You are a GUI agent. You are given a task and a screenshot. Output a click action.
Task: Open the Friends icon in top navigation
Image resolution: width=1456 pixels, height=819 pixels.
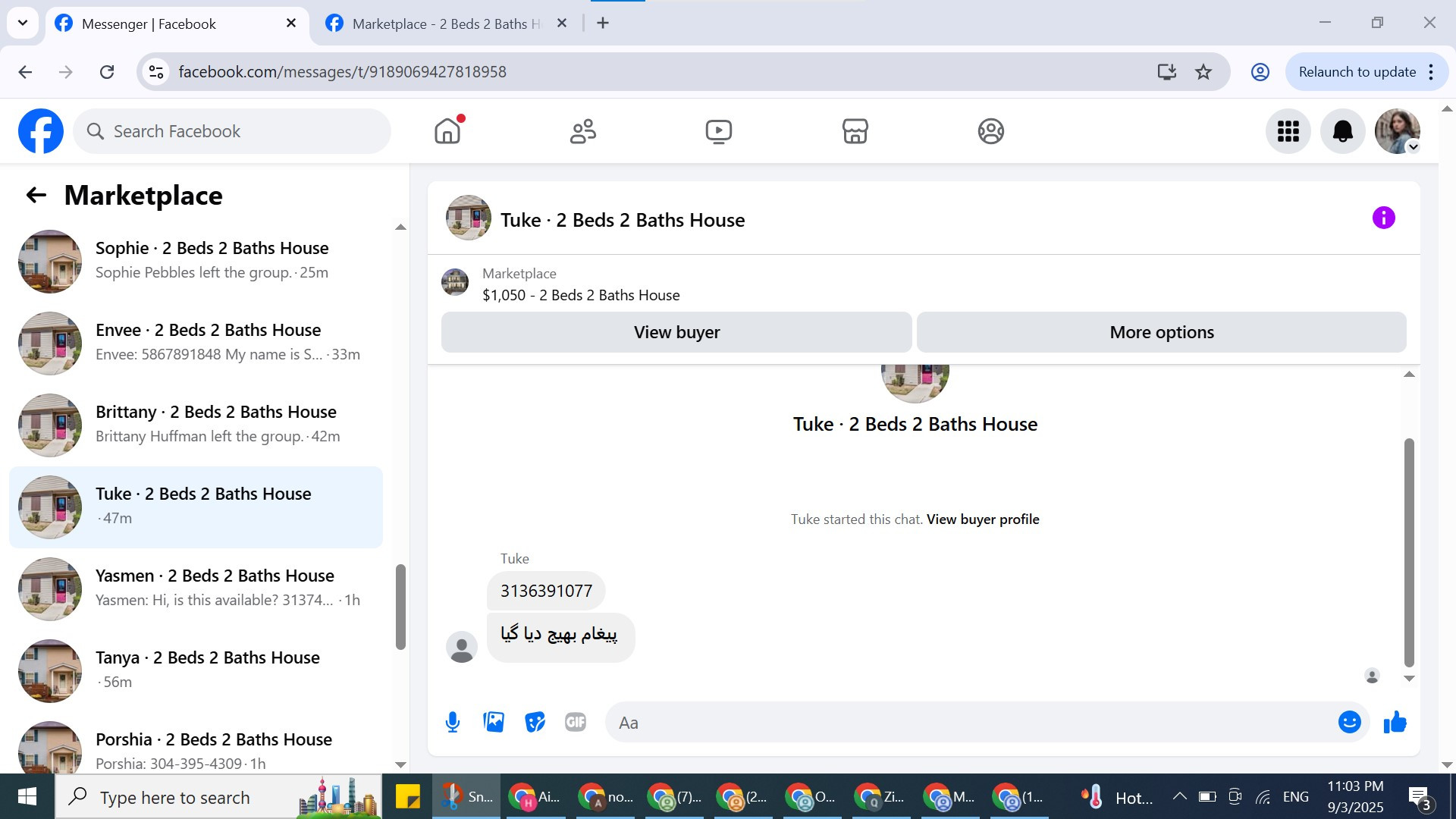click(x=583, y=131)
